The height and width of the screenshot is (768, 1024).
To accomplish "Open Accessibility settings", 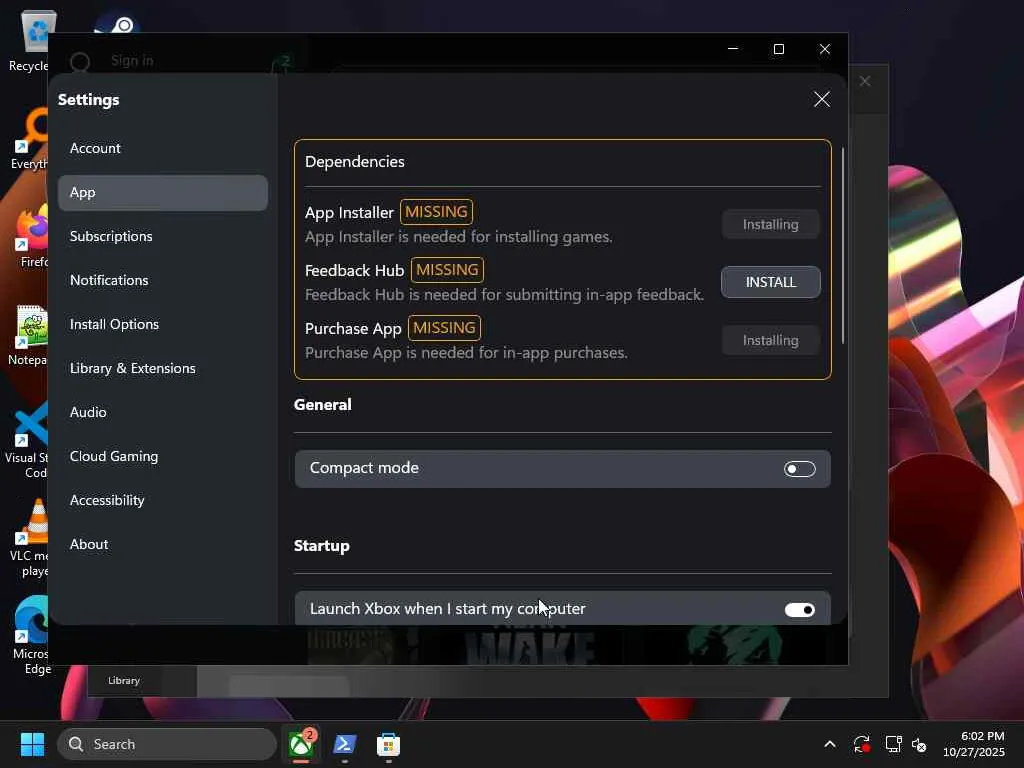I will pyautogui.click(x=163, y=500).
